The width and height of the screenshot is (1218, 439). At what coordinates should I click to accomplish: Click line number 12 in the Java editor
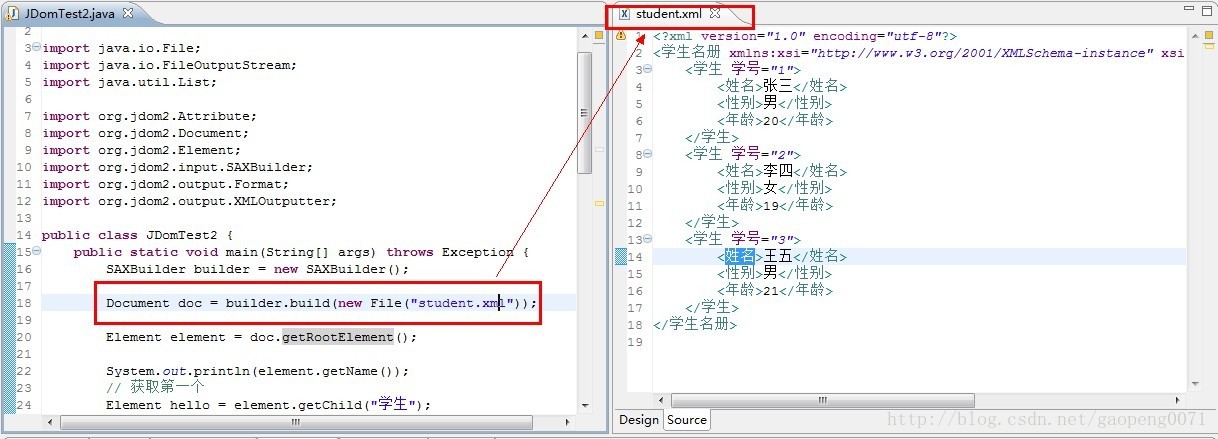25,201
